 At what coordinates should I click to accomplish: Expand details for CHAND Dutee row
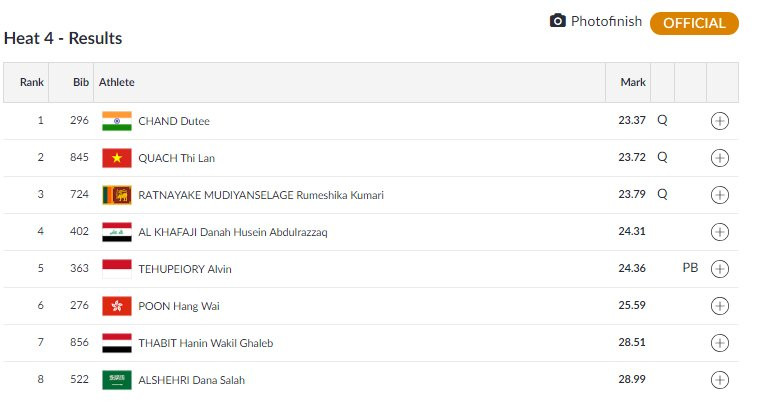(x=720, y=121)
